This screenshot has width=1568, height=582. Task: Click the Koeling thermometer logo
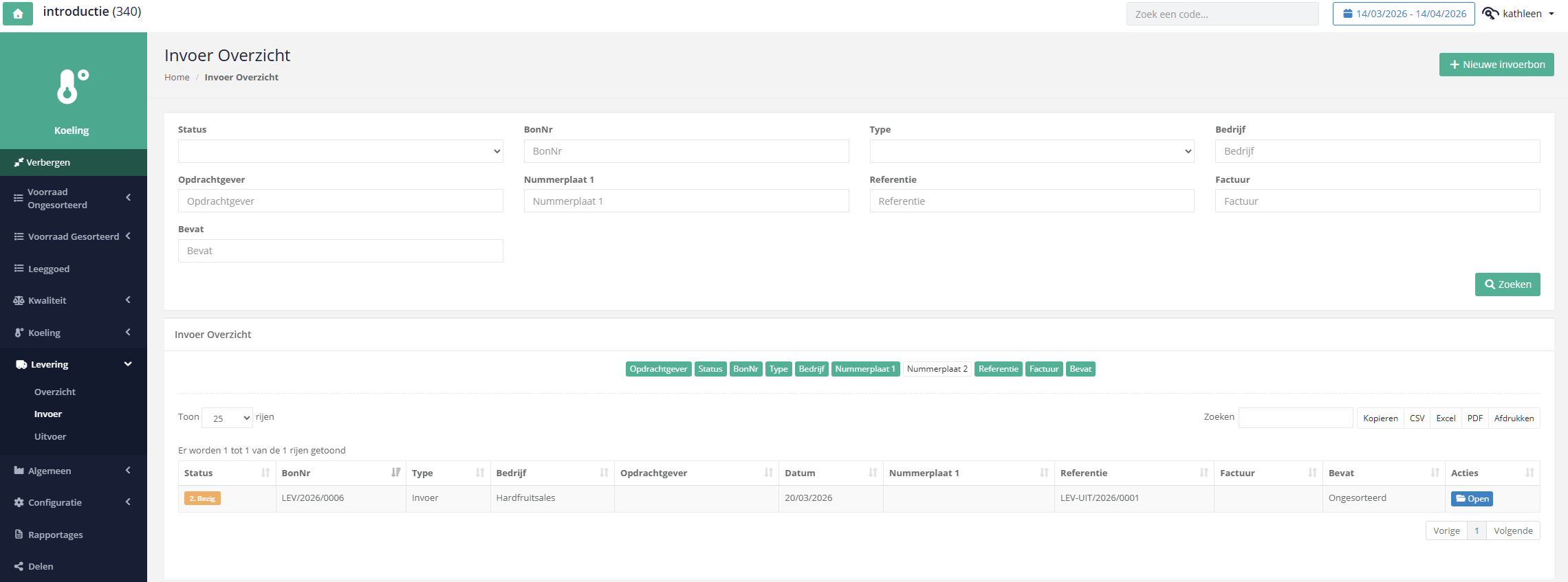point(72,87)
